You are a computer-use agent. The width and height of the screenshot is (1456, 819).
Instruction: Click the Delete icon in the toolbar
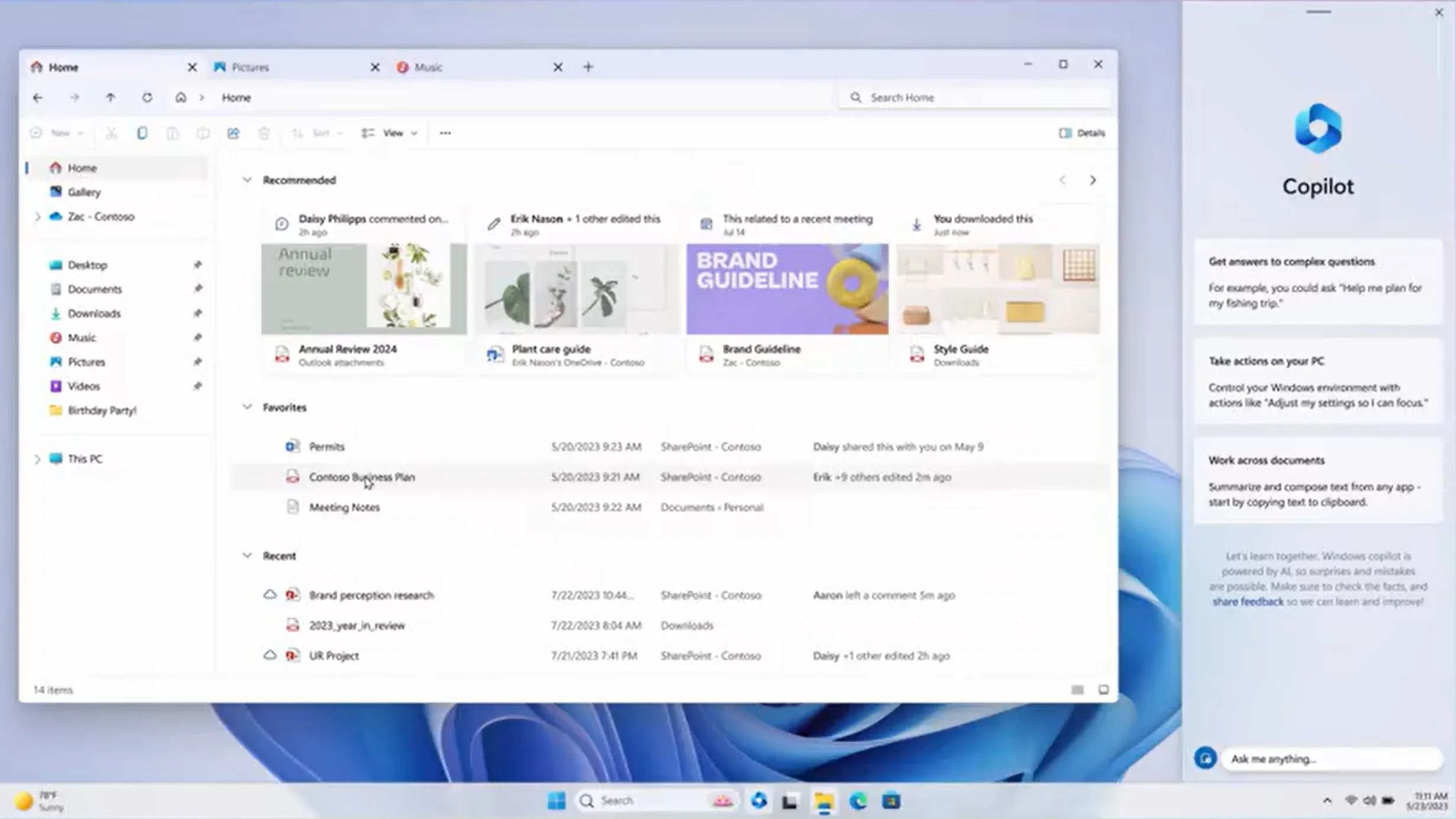click(x=264, y=133)
